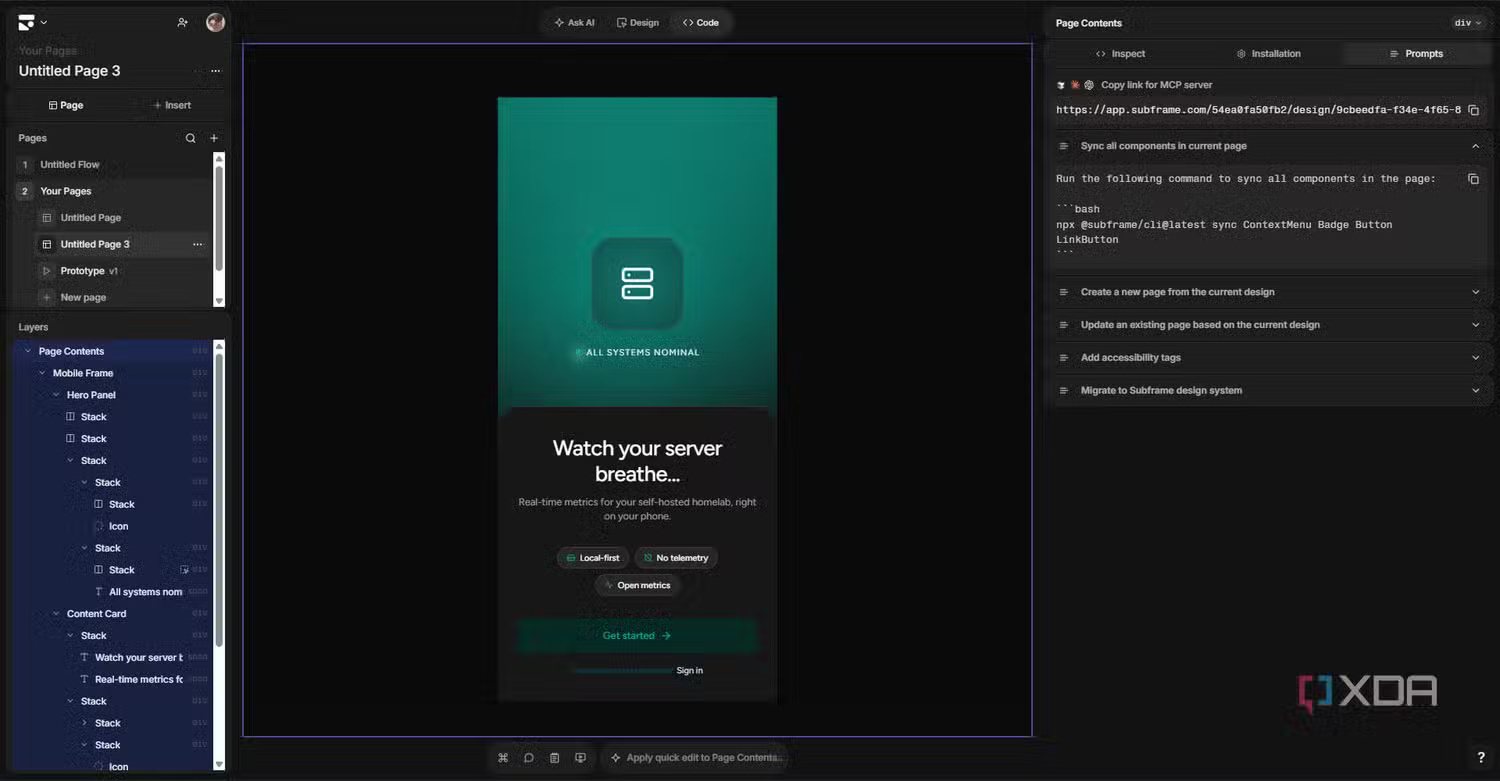
Task: Click the server icon in hero panel
Action: coord(637,283)
